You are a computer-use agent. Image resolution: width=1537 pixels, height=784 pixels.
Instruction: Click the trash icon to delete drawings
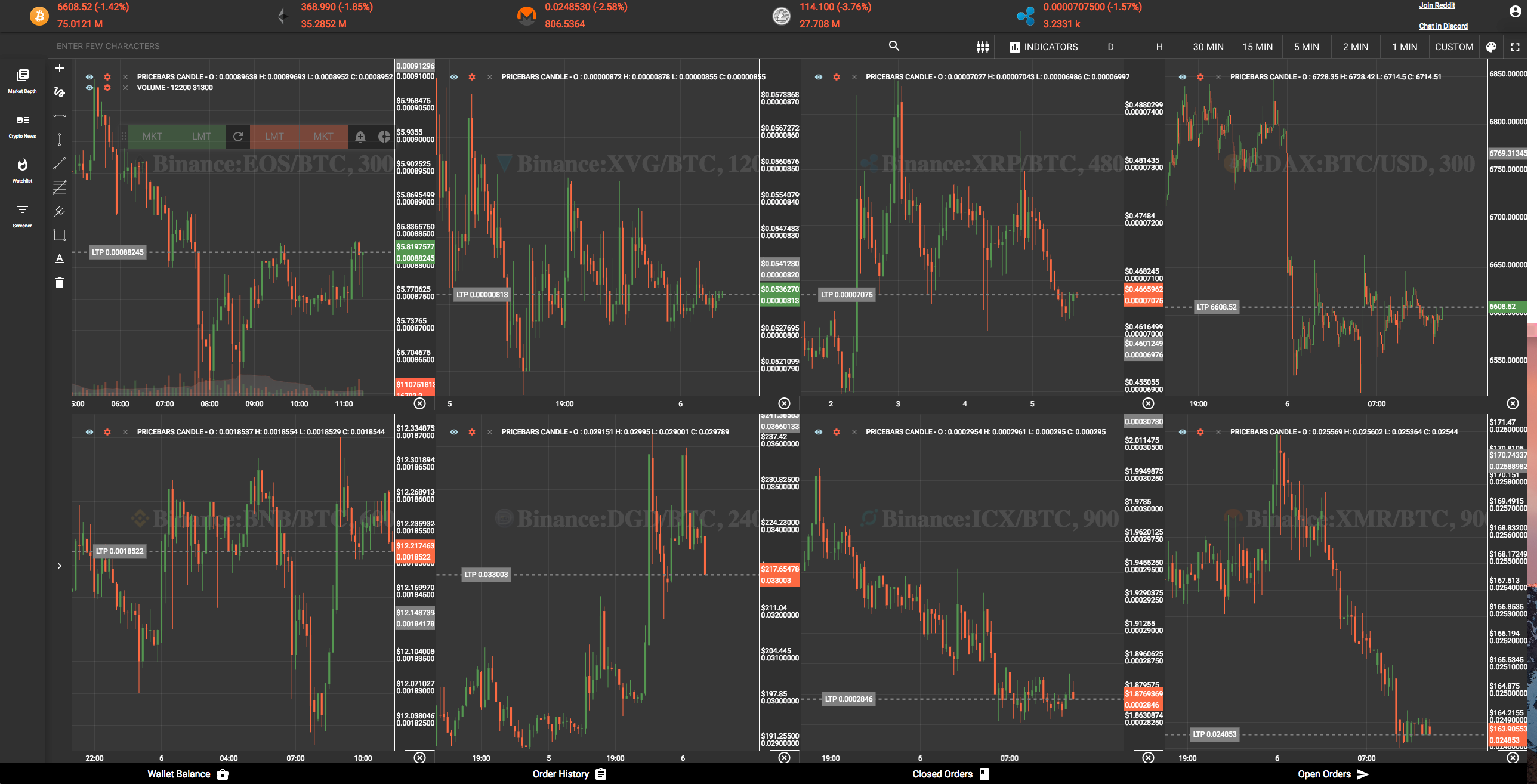(60, 283)
